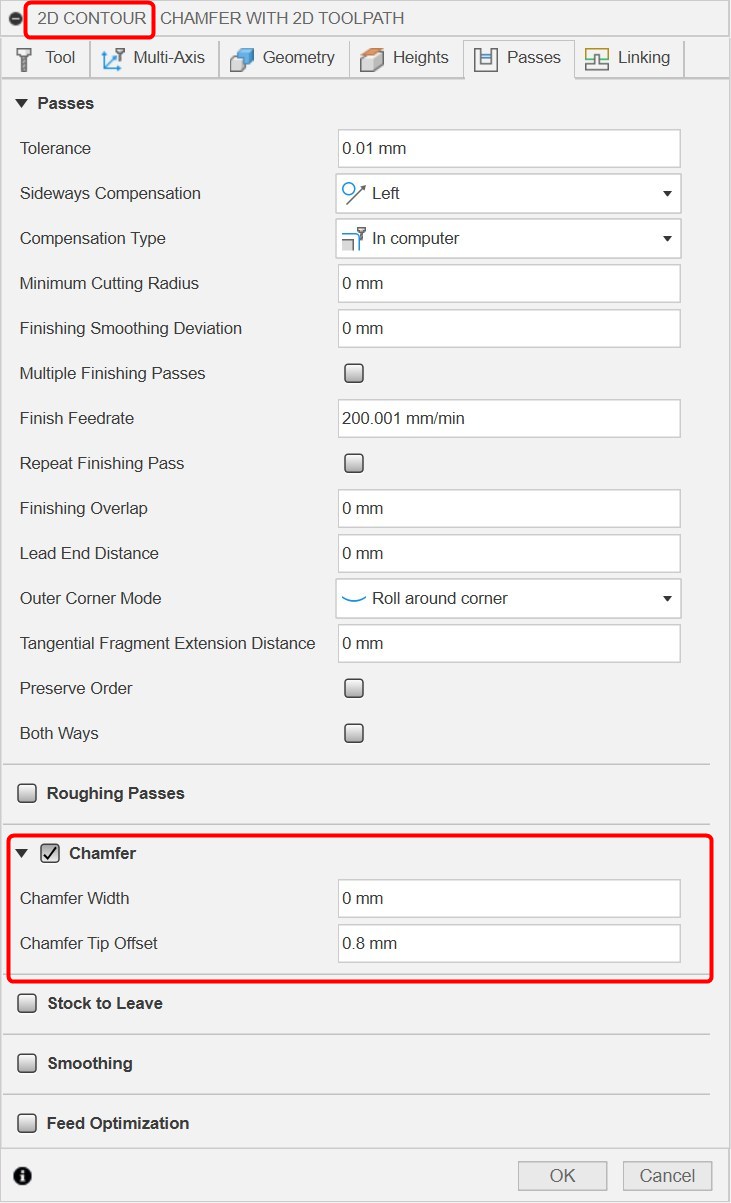
Task: Open the Outer Corner Mode dropdown
Action: click(508, 598)
